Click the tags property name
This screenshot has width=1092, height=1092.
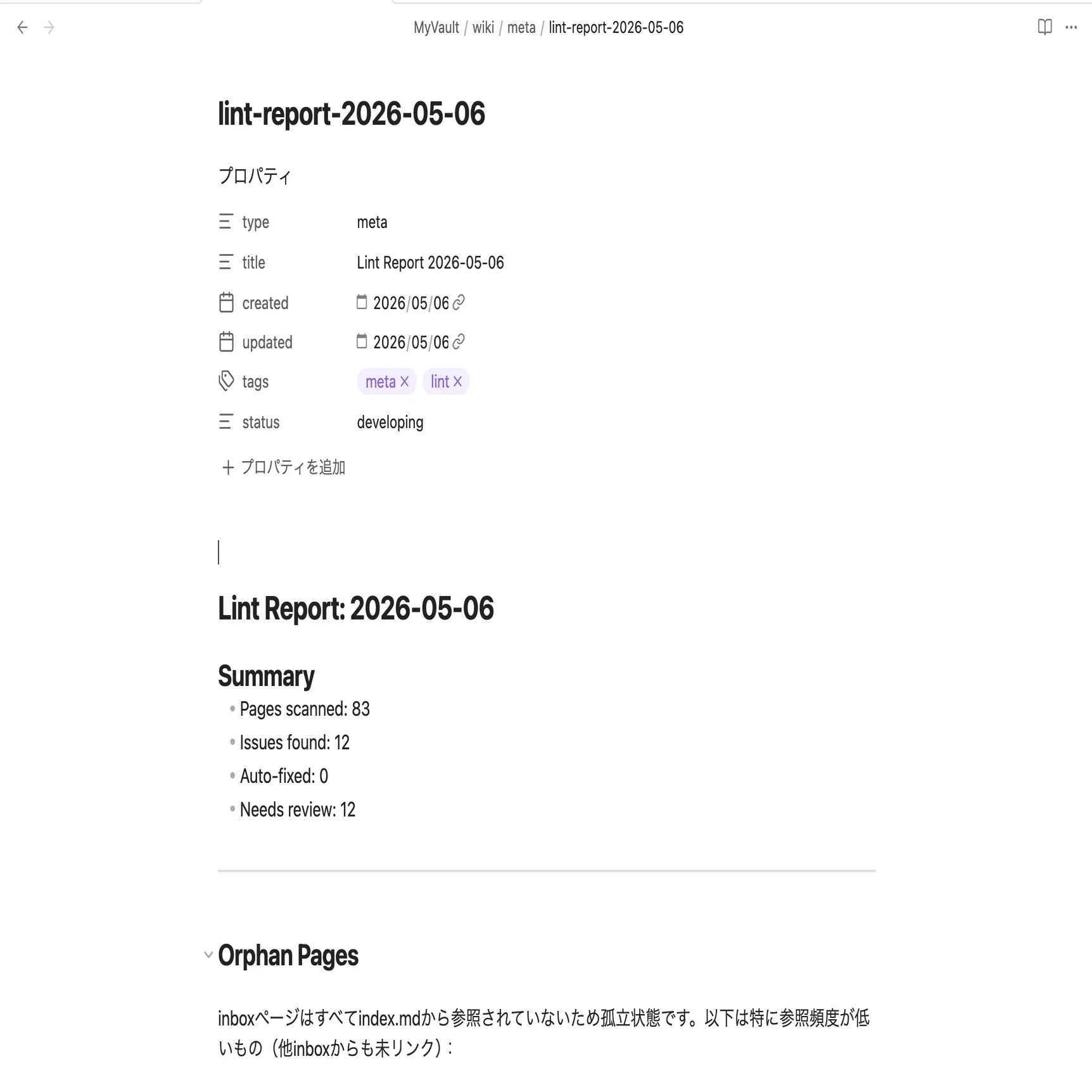255,381
